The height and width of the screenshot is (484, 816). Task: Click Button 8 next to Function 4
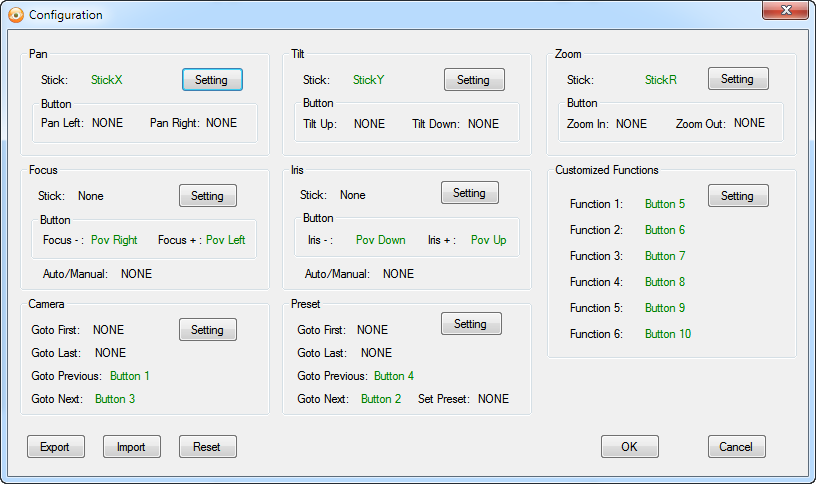click(x=665, y=282)
